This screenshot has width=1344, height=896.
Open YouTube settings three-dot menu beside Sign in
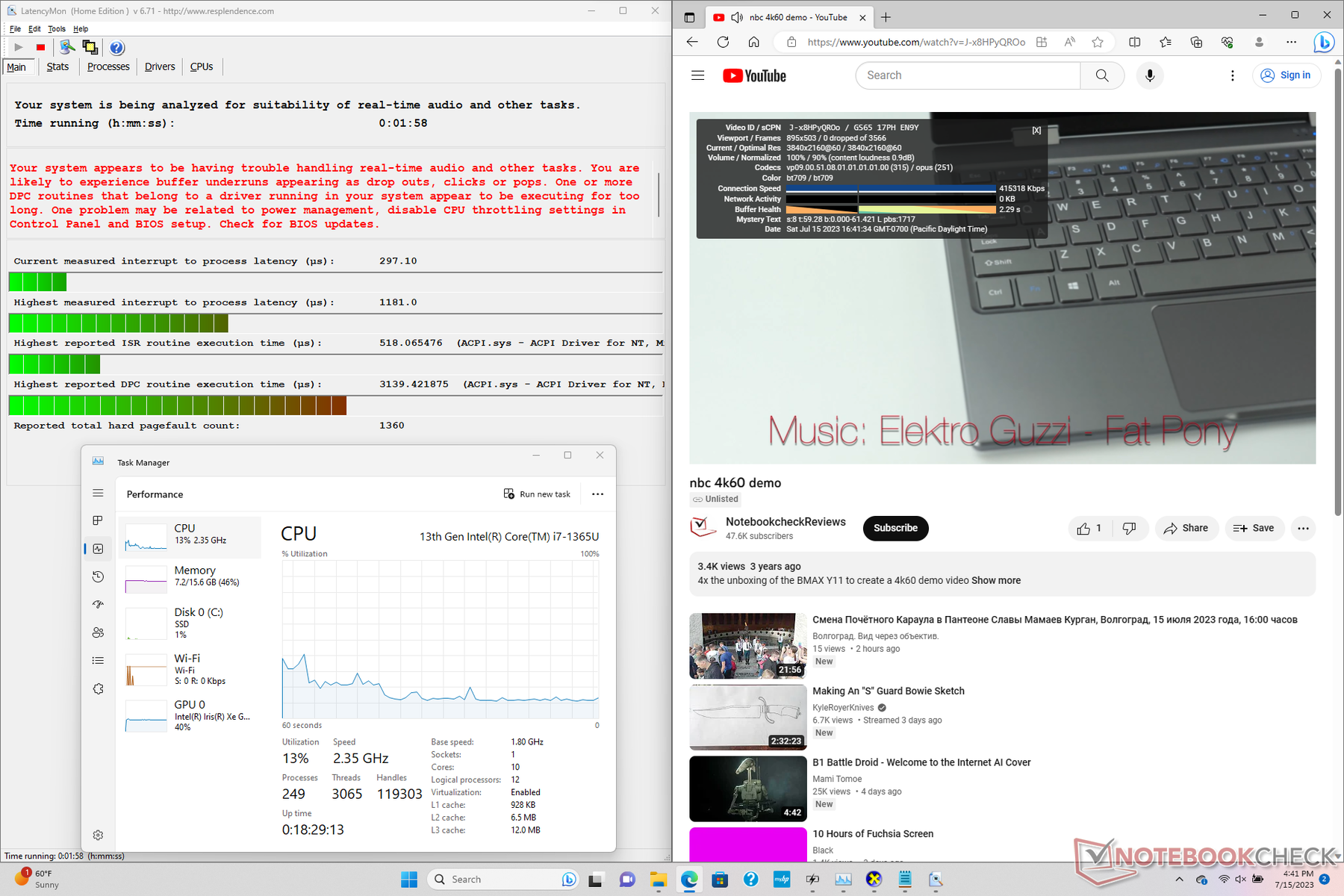(x=1233, y=75)
